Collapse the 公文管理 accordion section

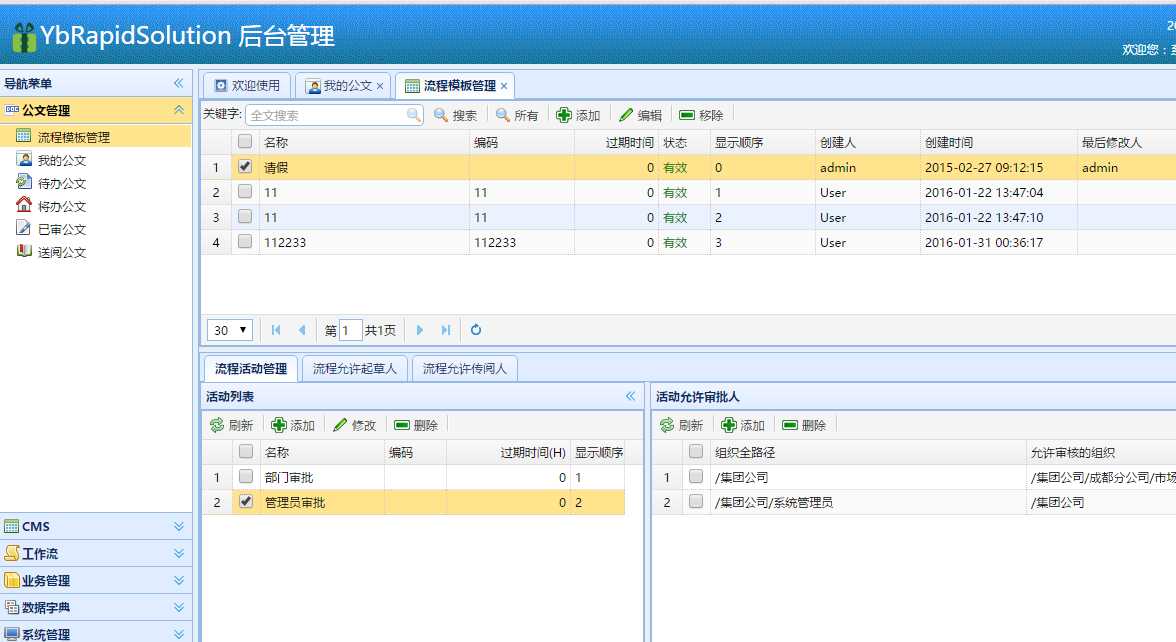click(x=178, y=110)
